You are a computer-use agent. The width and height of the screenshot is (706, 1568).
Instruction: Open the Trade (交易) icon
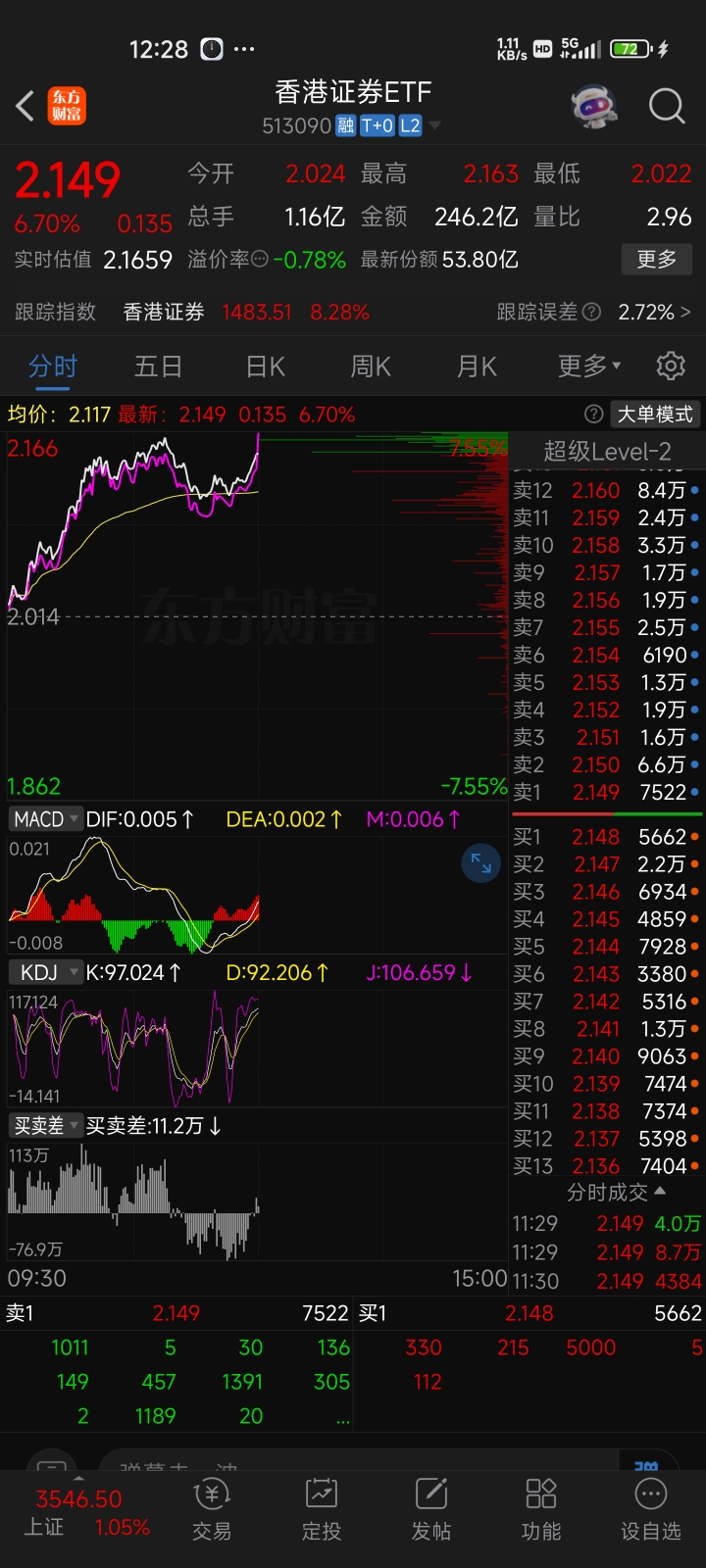click(x=212, y=1510)
